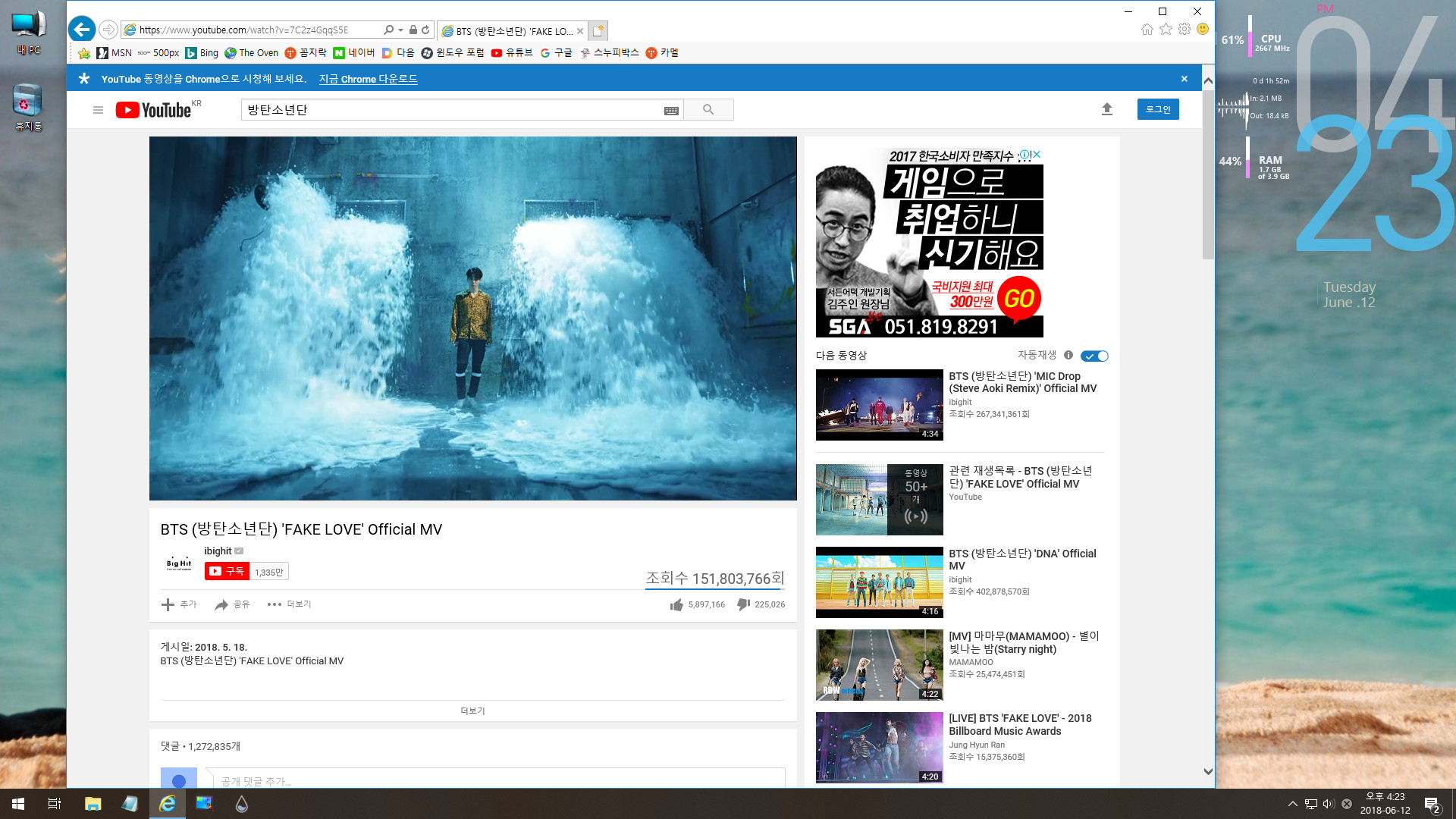Viewport: 1456px width, 819px height.
Task: Click the Big Hit channel avatar
Action: [179, 563]
